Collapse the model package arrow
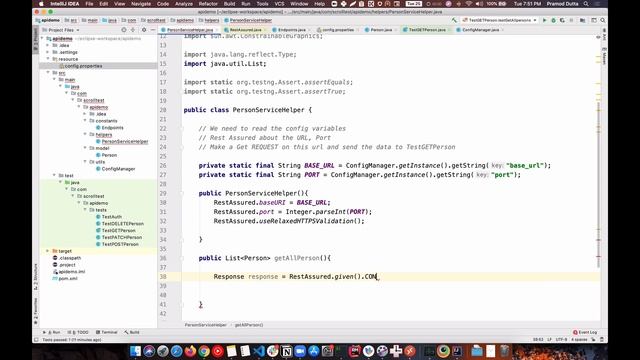This screenshot has height=360, width=640. tap(85, 148)
